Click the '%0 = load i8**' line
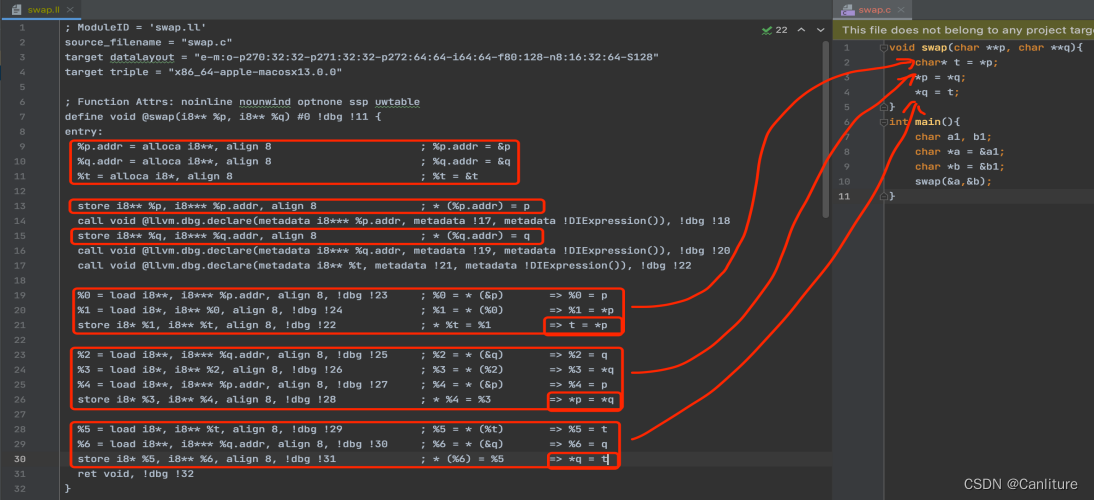The width and height of the screenshot is (1094, 500). click(232, 295)
